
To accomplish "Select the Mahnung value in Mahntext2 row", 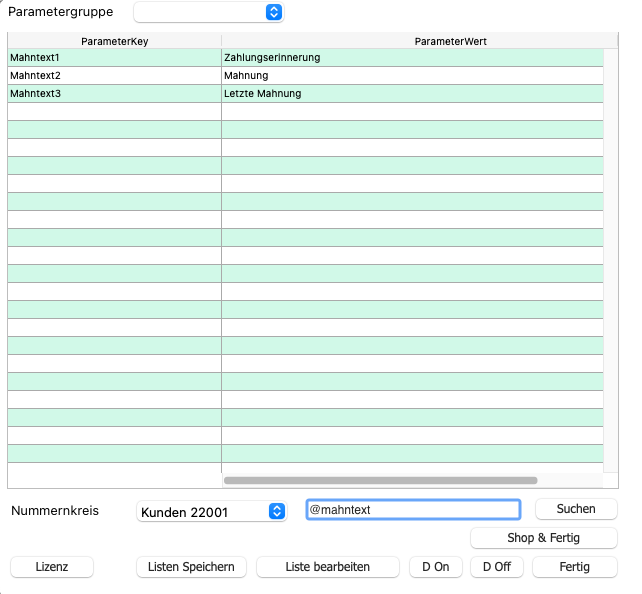I will coord(412,76).
